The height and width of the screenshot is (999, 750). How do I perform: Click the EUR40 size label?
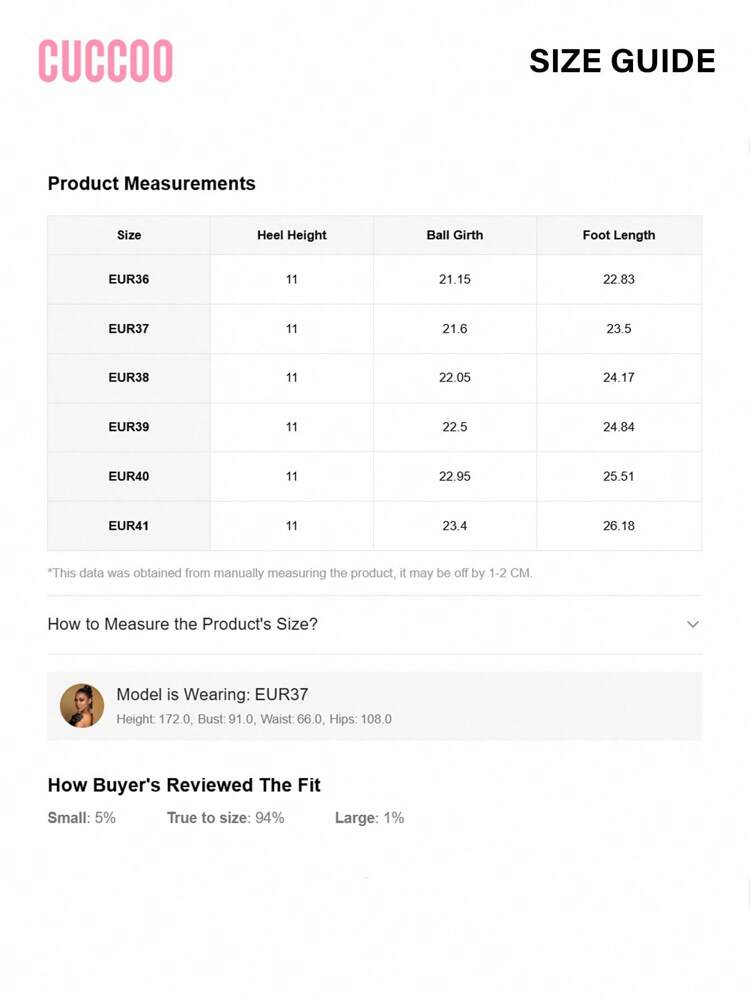coord(129,476)
